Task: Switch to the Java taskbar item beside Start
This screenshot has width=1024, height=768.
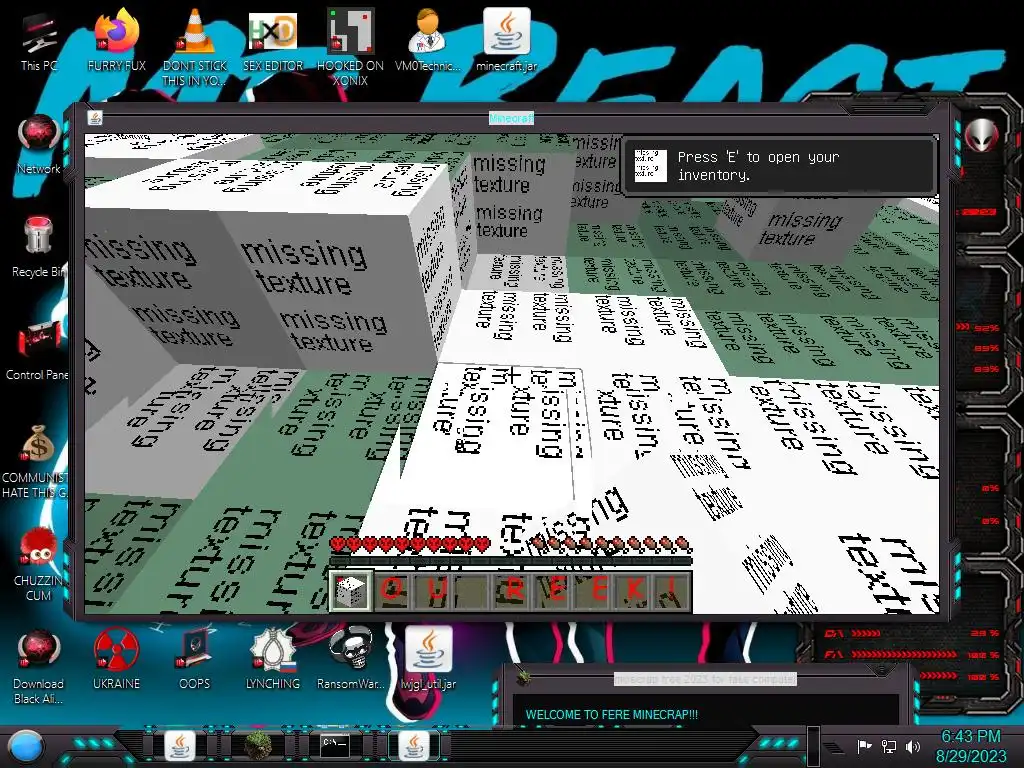Action: pos(179,746)
